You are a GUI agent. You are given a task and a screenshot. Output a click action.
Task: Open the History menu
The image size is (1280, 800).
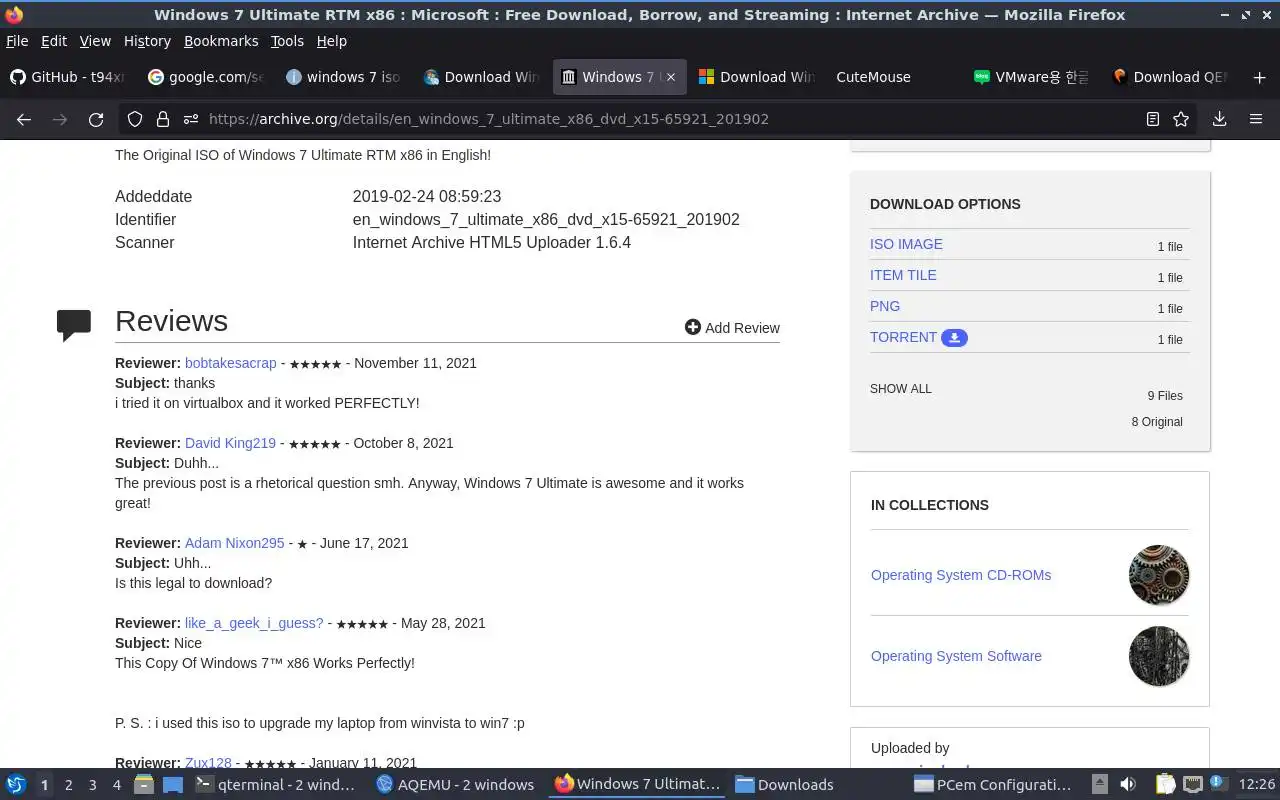147,41
